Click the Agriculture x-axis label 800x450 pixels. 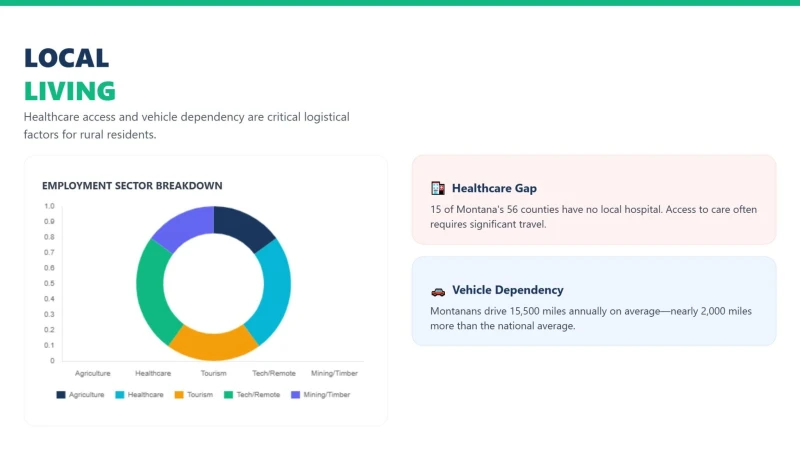(x=92, y=373)
